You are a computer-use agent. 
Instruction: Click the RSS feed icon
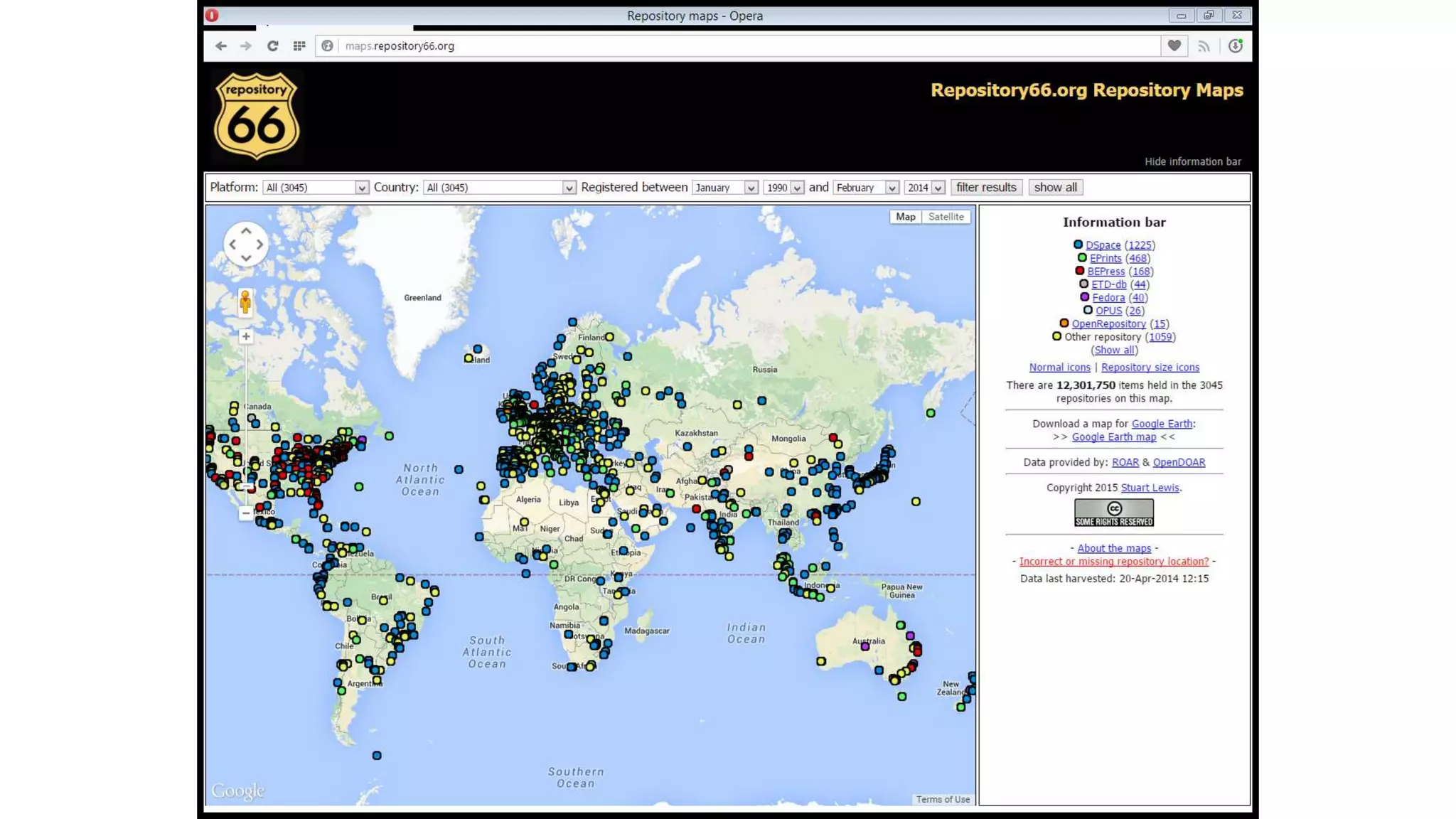click(1204, 46)
